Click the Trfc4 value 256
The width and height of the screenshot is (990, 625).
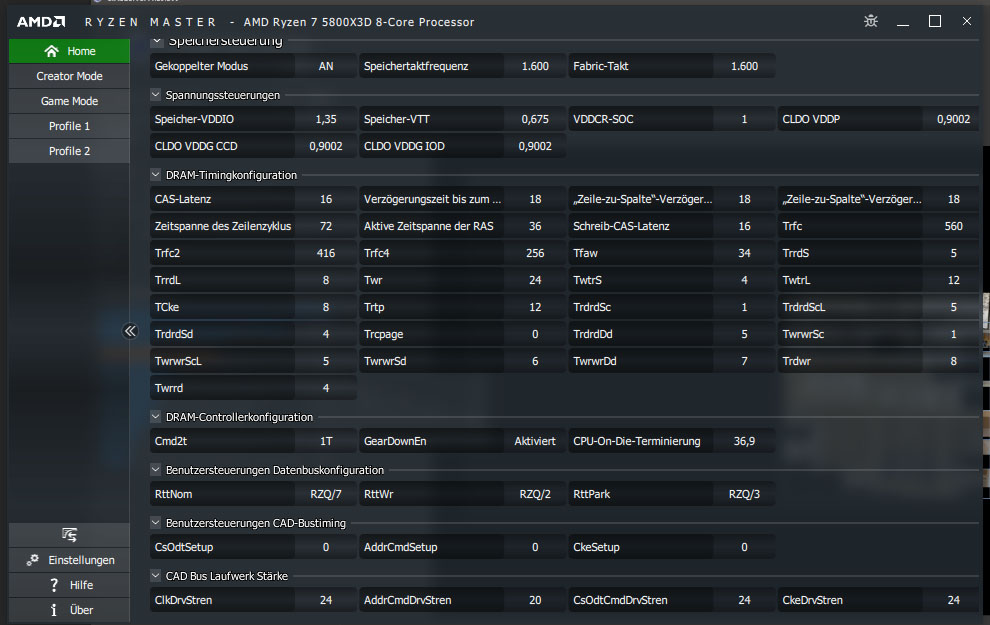535,253
